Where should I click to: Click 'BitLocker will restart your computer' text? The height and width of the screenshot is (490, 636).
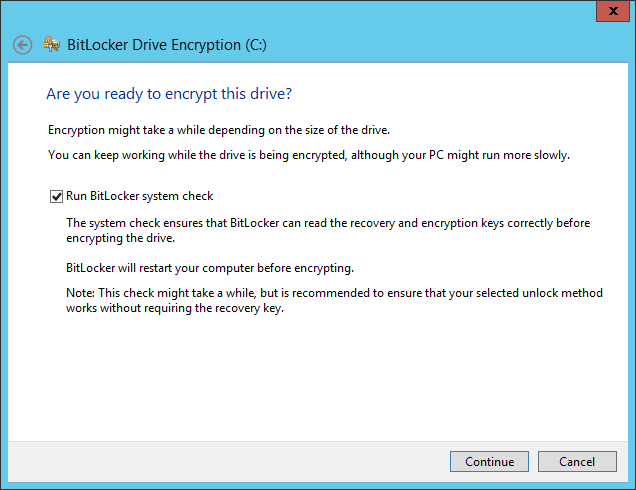(x=210, y=268)
